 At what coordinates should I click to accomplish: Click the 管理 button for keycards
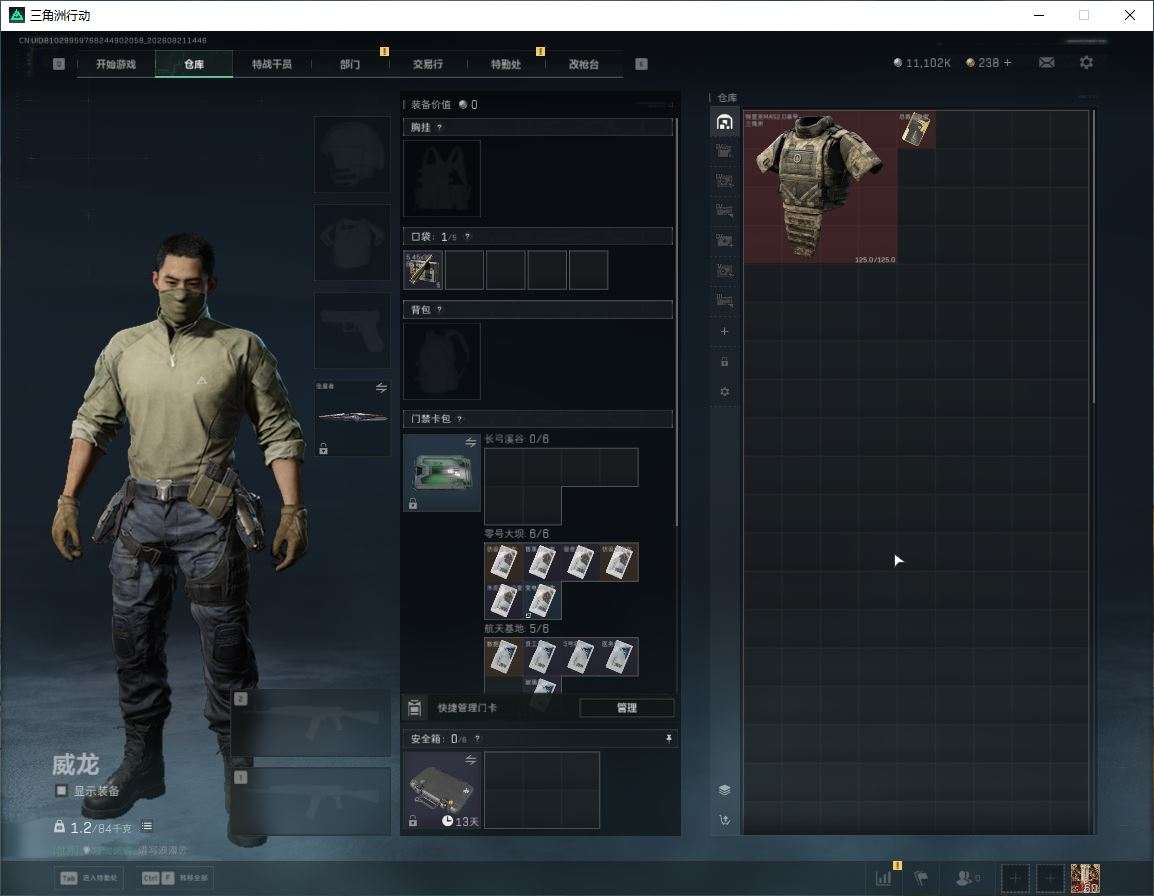click(626, 708)
